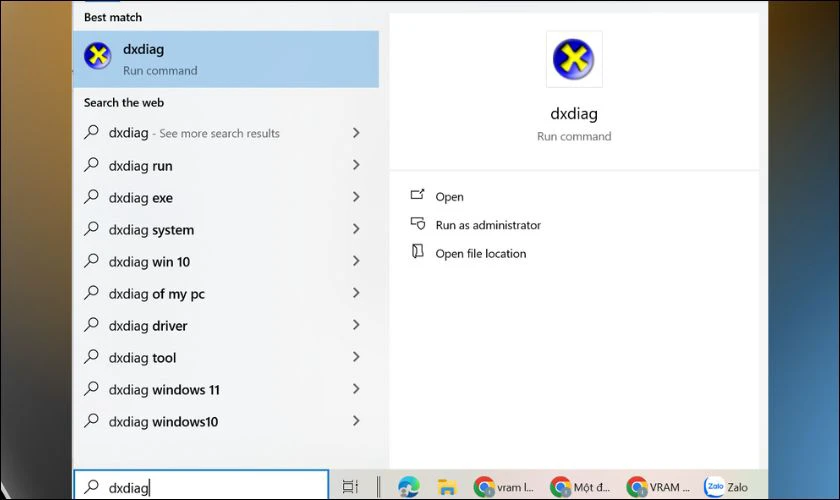Expand the 'dxdiag windows10' suggestion chevron

tap(356, 421)
